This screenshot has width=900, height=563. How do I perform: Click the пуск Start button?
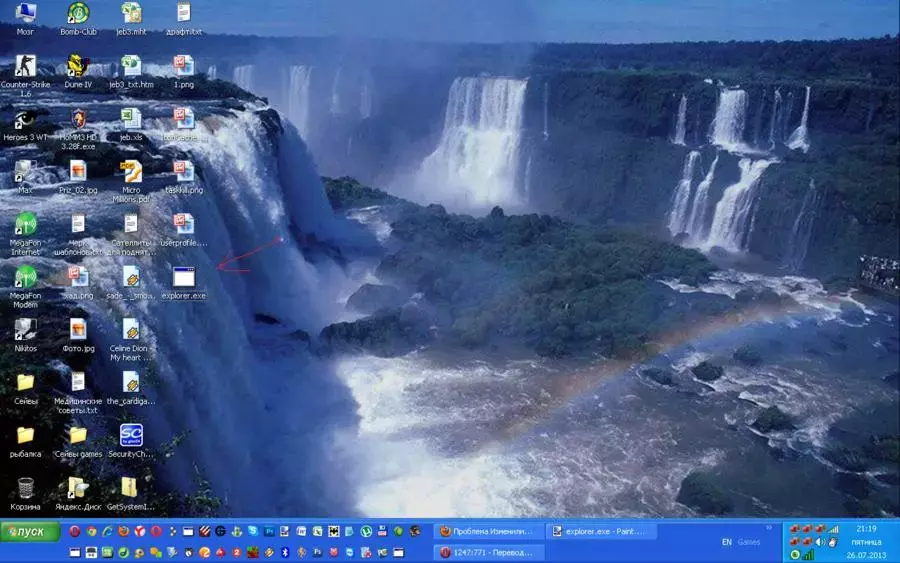click(x=30, y=532)
